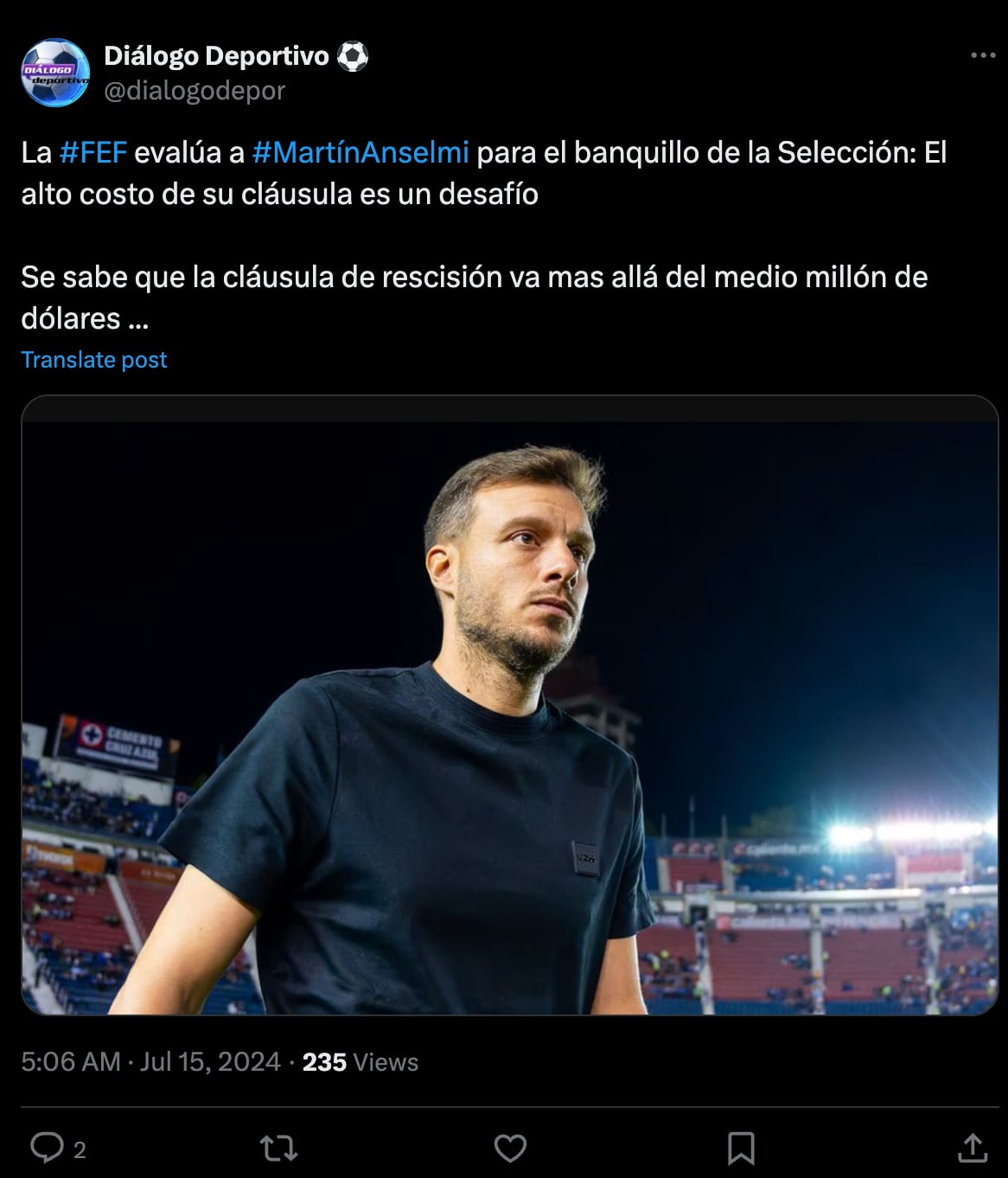Repost this post with the arrows icon
1008x1178 pixels.
(x=278, y=1148)
